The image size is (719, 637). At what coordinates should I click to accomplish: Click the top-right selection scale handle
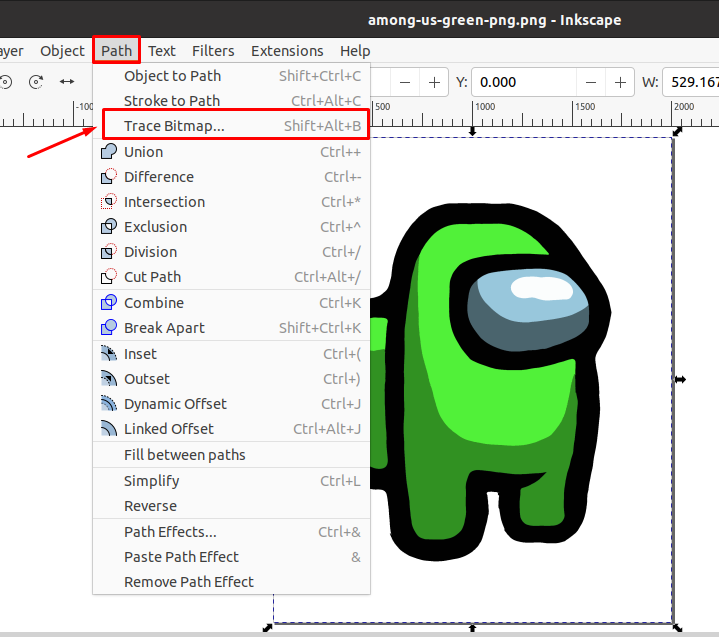677,131
